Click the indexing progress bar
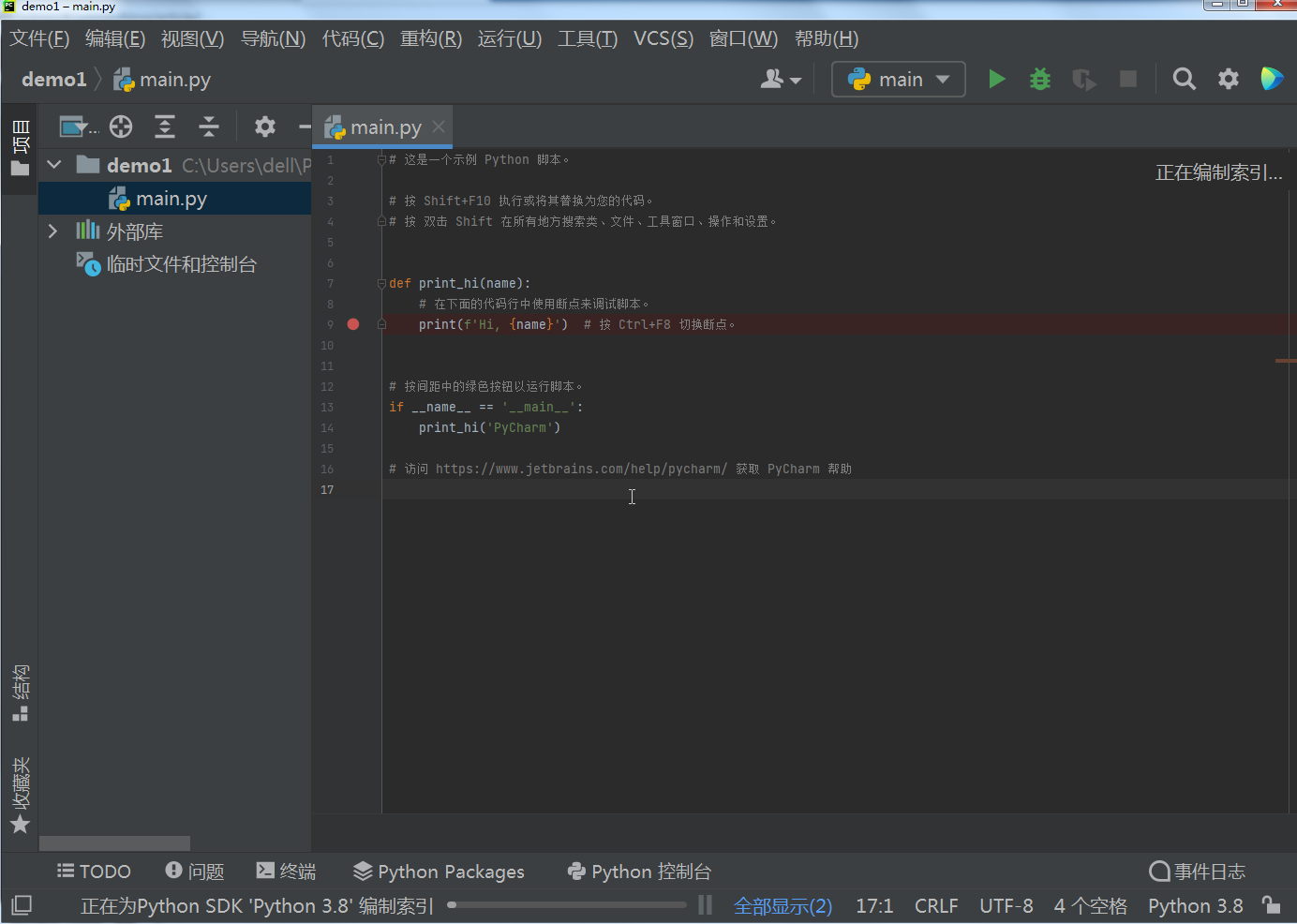Image resolution: width=1297 pixels, height=924 pixels. tap(567, 905)
